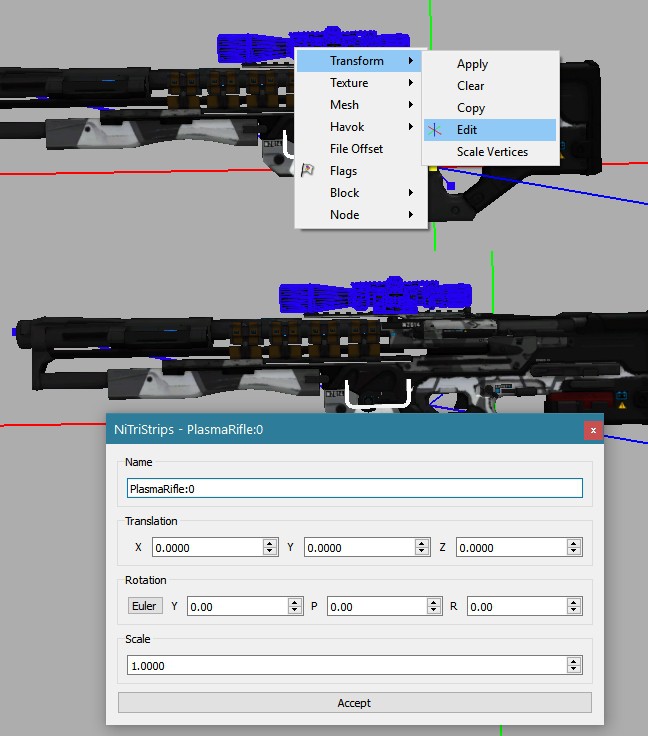
Task: Click the Name text field
Action: tap(354, 489)
